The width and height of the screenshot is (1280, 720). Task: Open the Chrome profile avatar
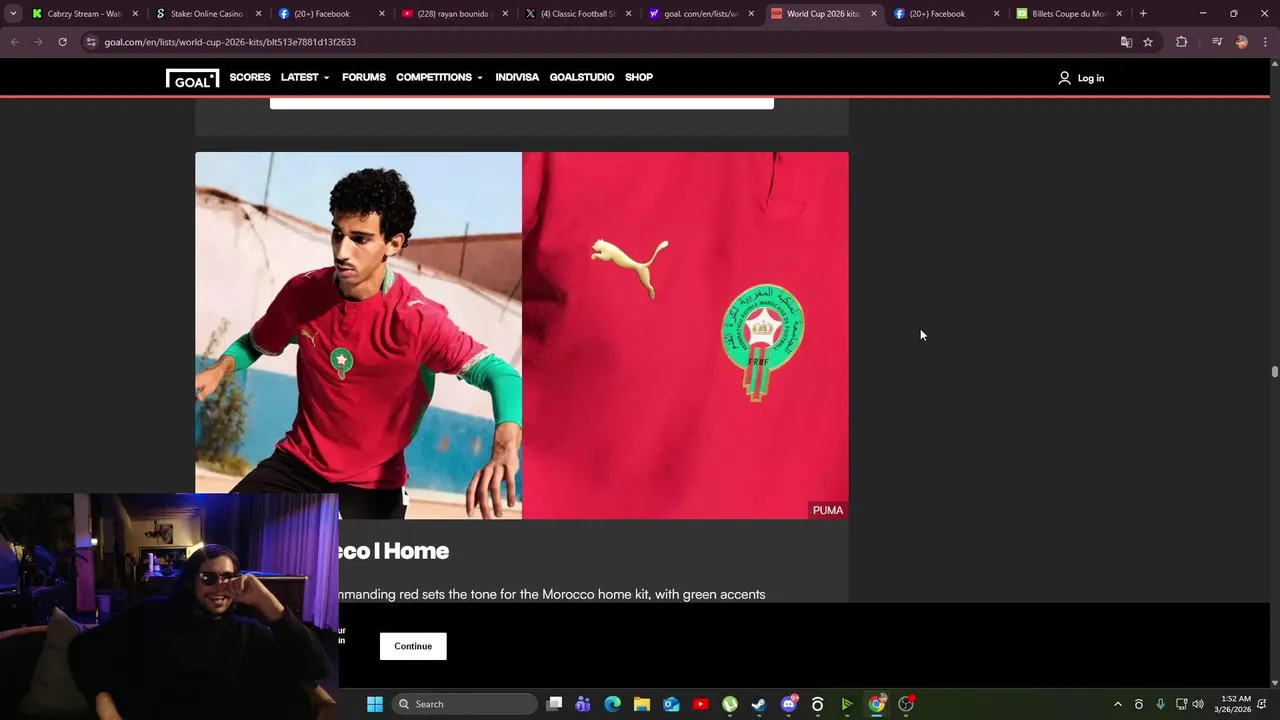point(1242,42)
